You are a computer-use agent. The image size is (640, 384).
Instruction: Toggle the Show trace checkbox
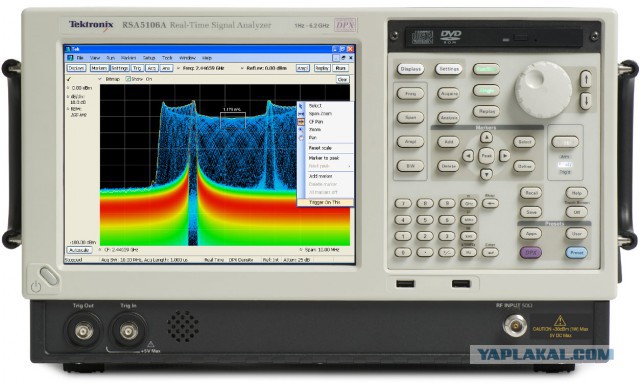[128, 79]
